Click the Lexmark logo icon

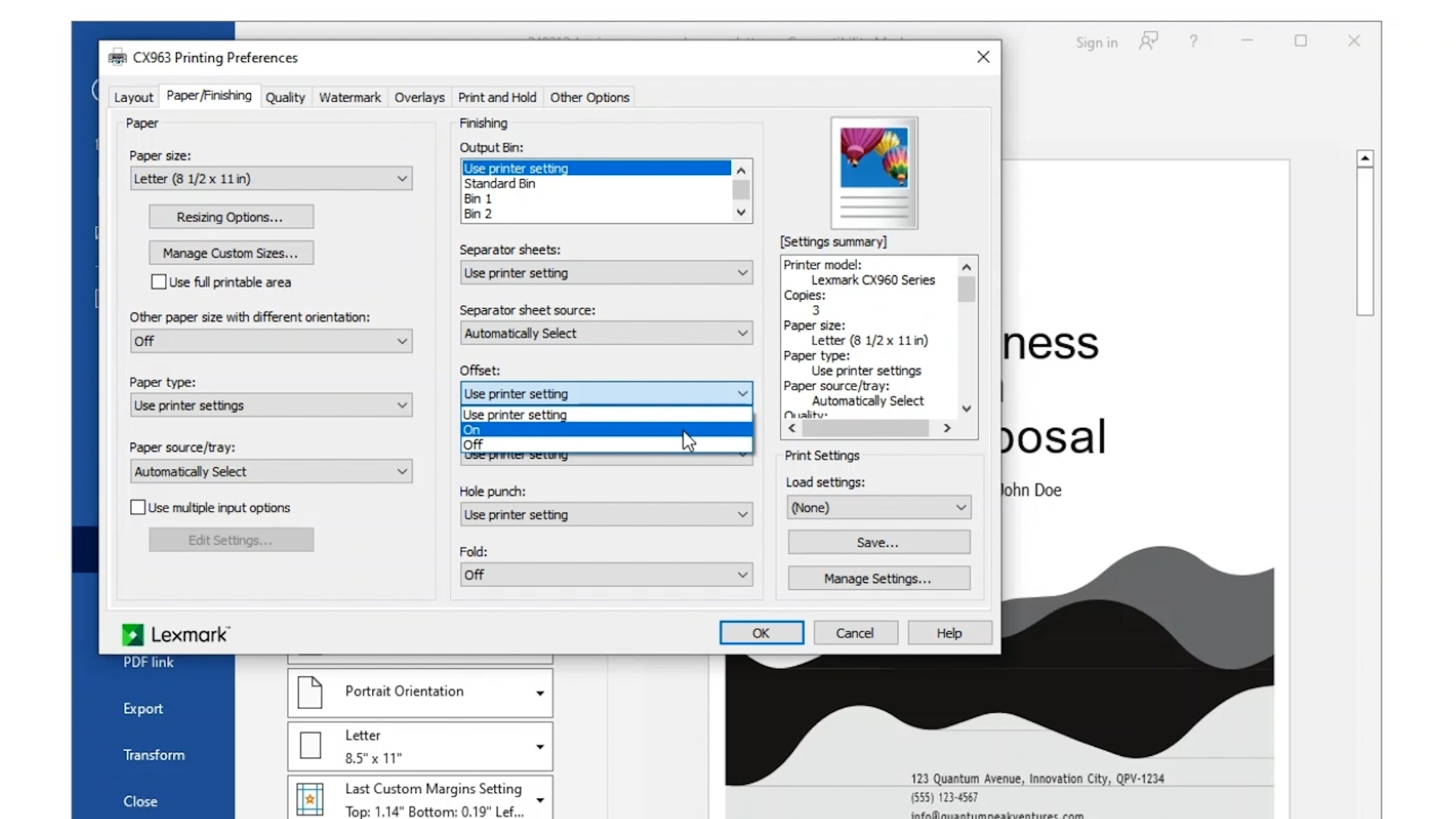tap(133, 635)
